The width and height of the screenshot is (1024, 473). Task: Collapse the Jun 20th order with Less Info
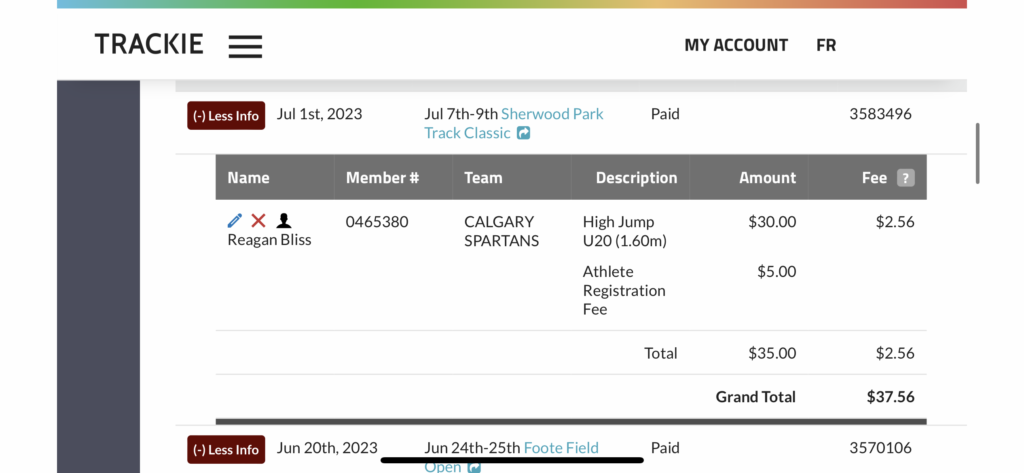tap(226, 449)
